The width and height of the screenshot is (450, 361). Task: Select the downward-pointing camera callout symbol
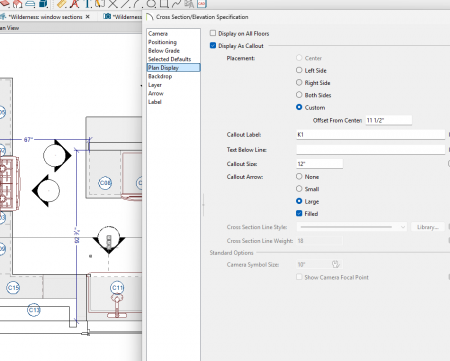click(x=109, y=240)
